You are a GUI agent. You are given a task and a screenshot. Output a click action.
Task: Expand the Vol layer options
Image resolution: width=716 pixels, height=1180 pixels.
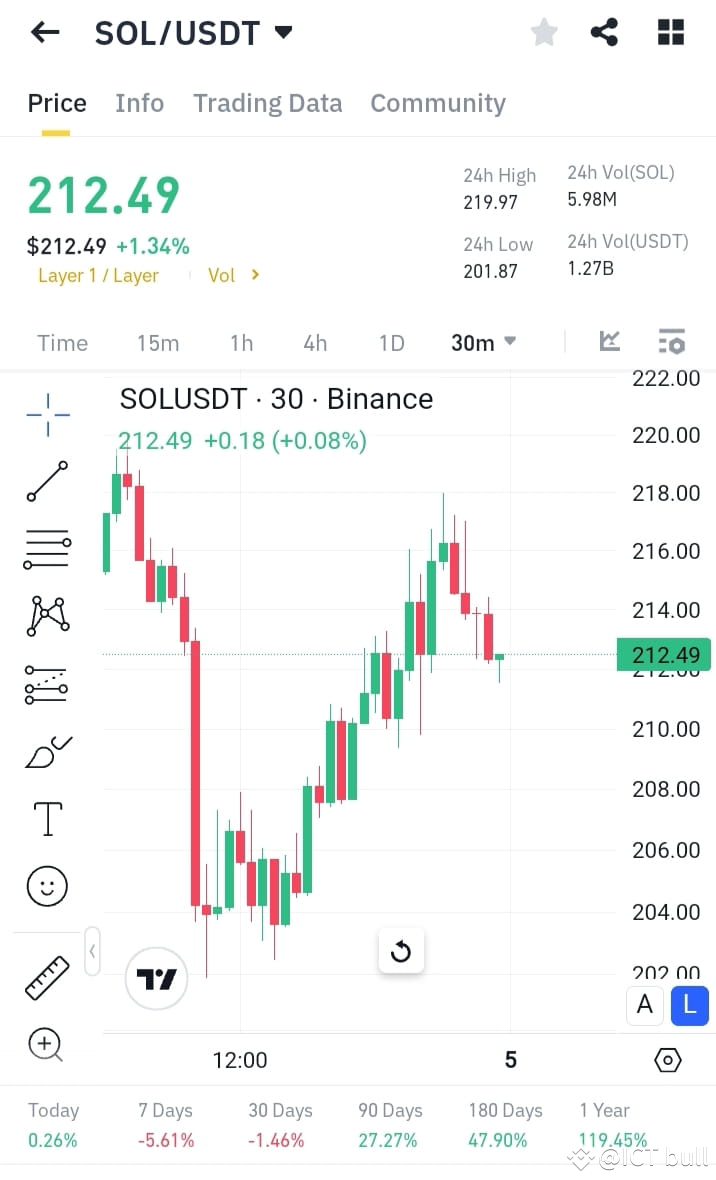pos(234,275)
